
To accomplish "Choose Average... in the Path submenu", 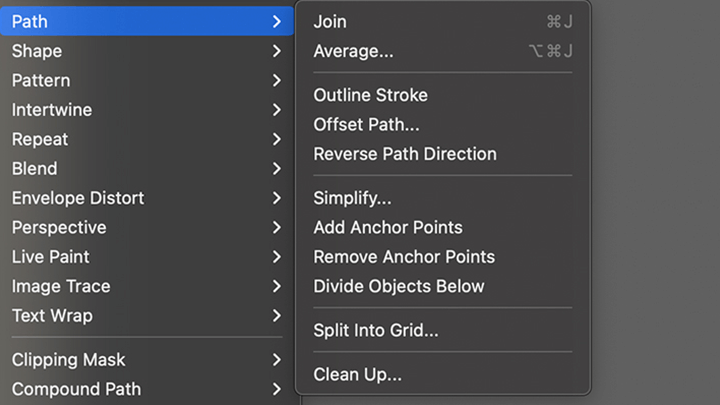I will [443, 51].
